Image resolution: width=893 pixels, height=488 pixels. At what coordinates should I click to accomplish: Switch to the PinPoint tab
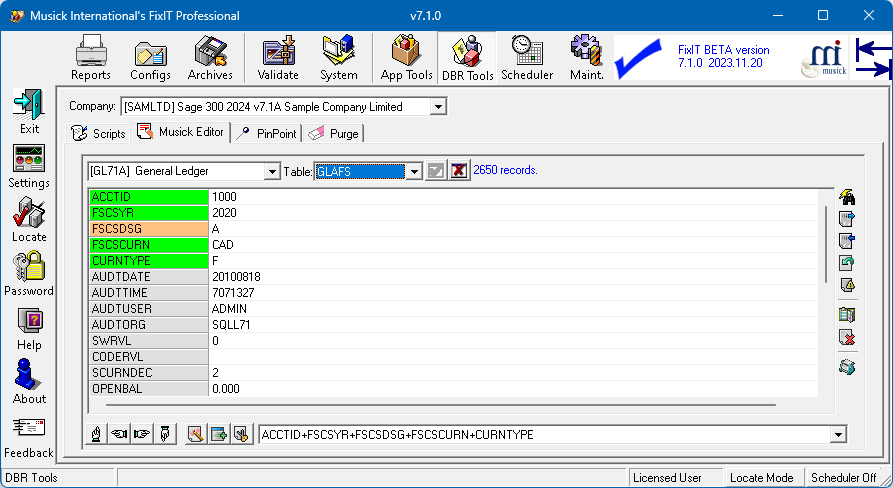click(x=267, y=133)
